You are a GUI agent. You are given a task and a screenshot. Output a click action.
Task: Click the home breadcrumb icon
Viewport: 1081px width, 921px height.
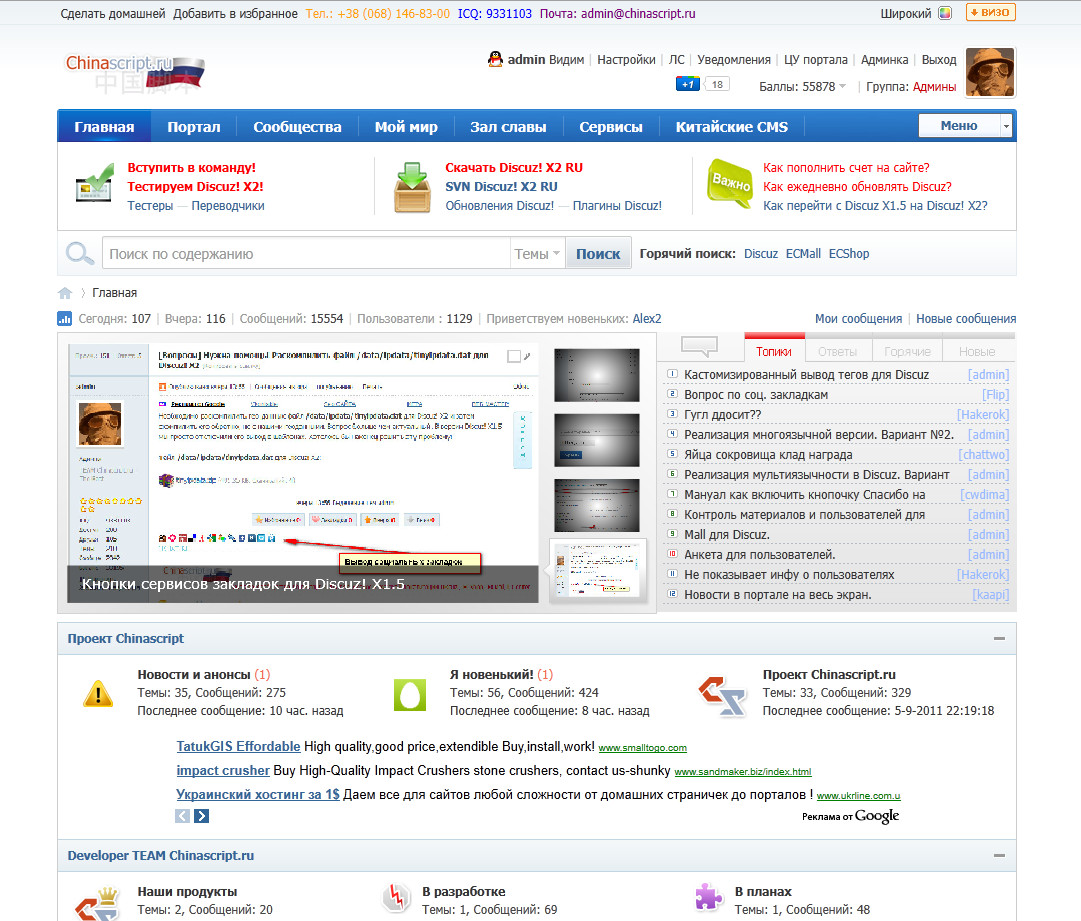tap(65, 293)
